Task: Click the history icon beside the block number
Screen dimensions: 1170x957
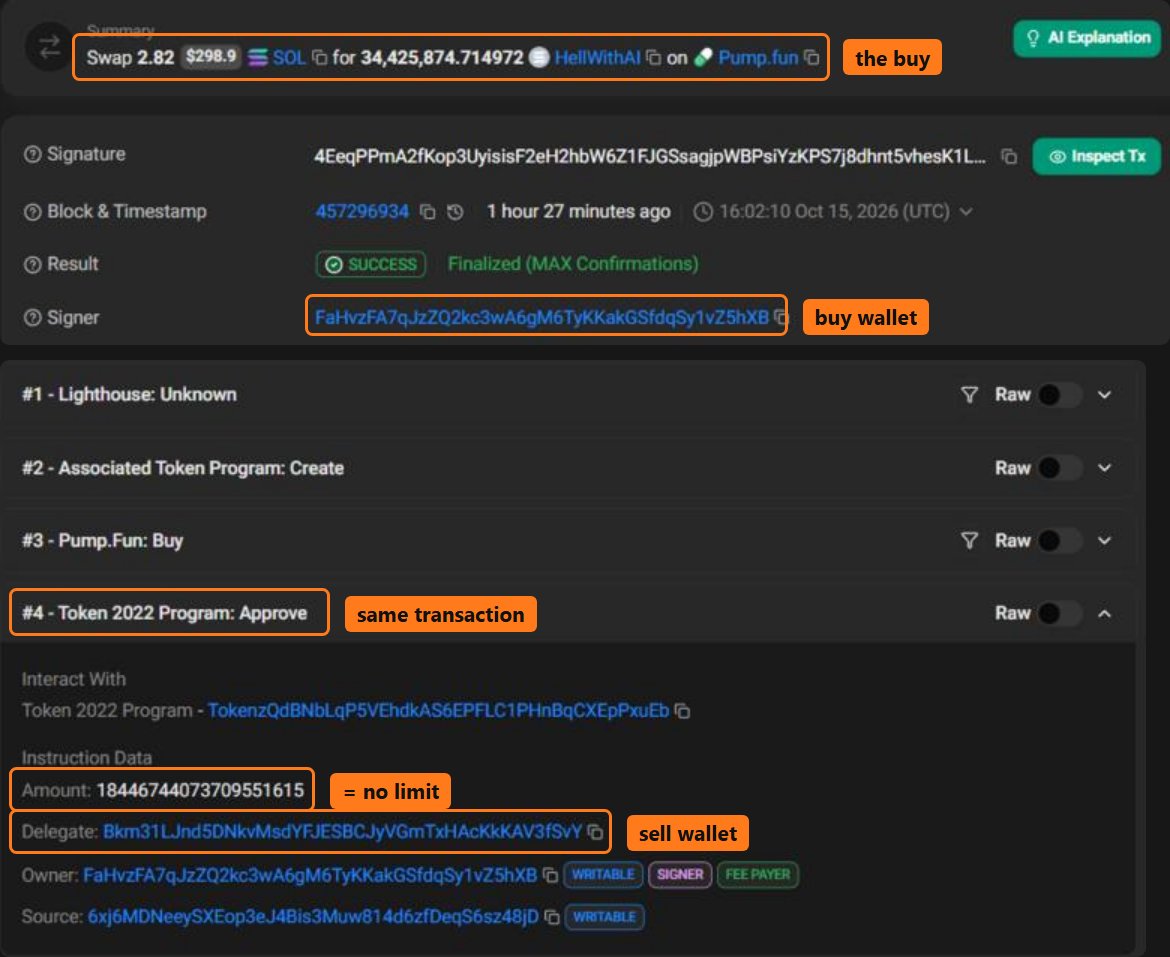Action: [x=455, y=212]
